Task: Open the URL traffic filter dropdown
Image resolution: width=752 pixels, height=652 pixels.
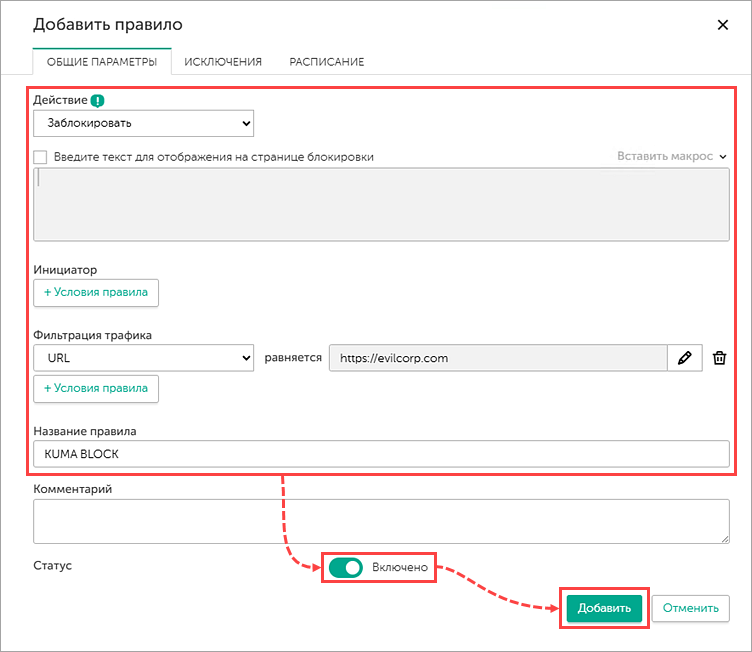Action: pos(143,358)
